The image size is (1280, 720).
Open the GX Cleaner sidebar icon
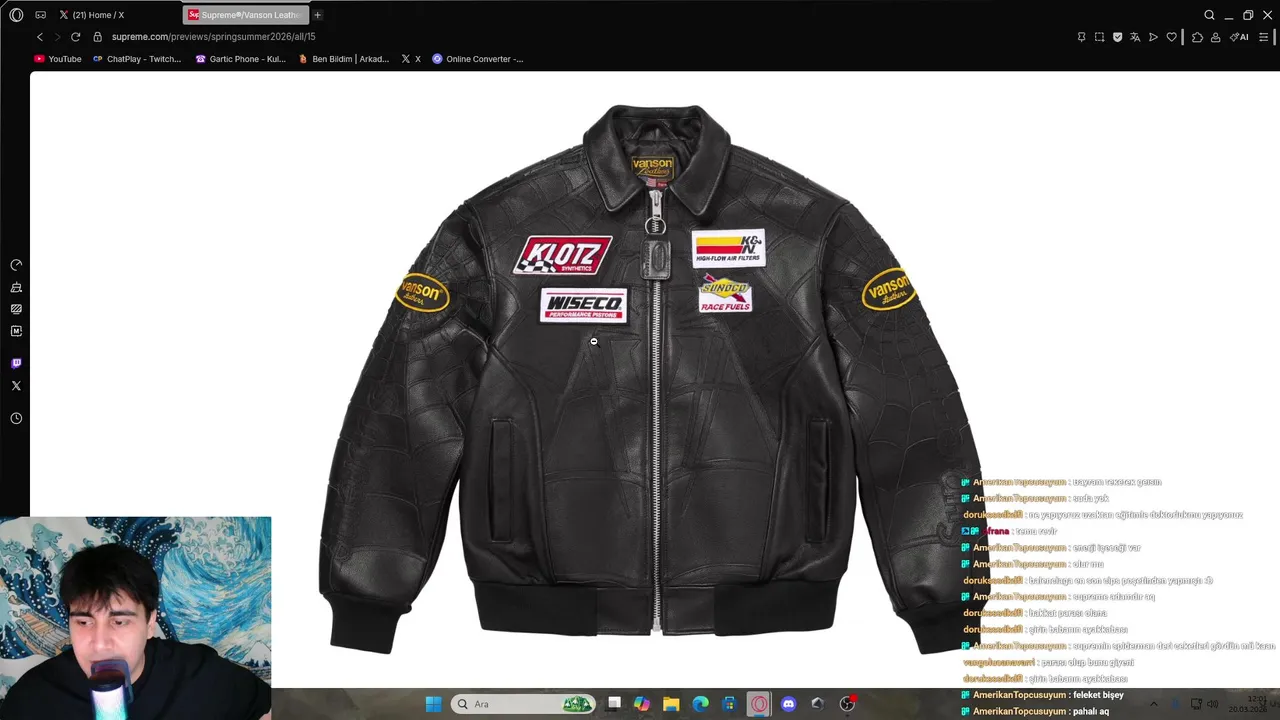click(16, 287)
